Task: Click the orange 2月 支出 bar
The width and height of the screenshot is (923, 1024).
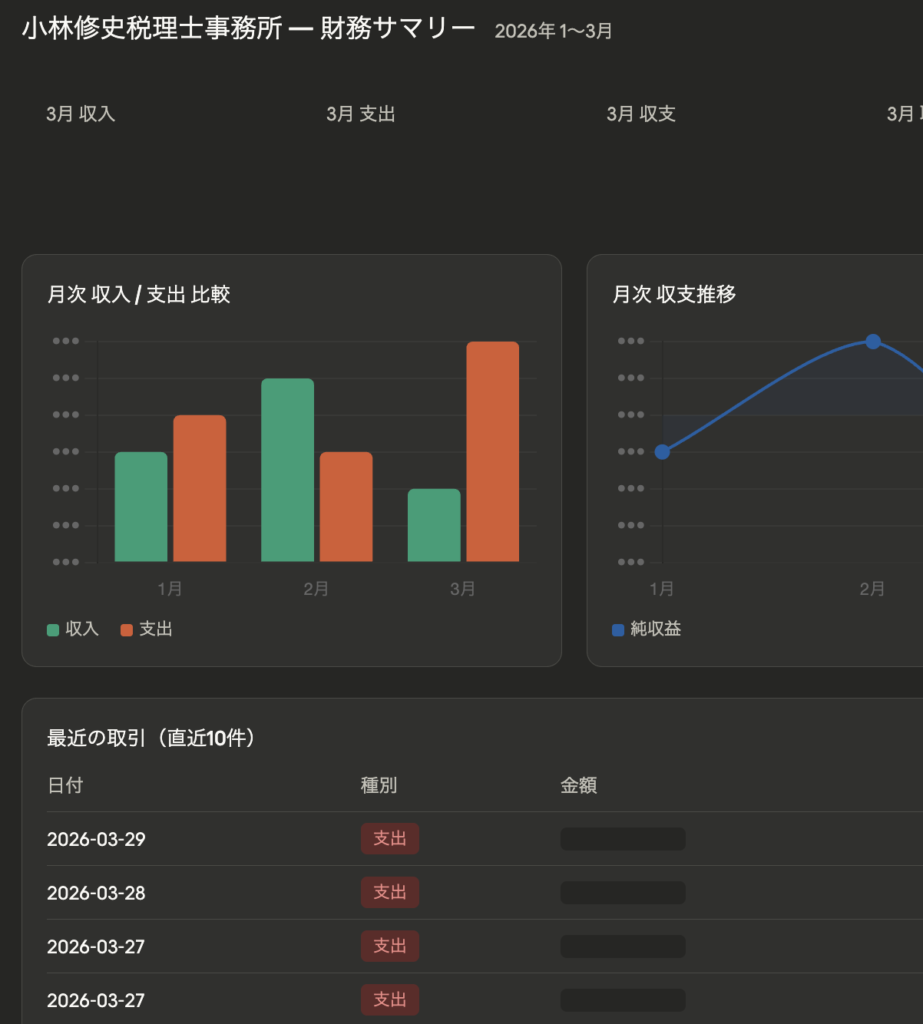Action: pos(346,507)
